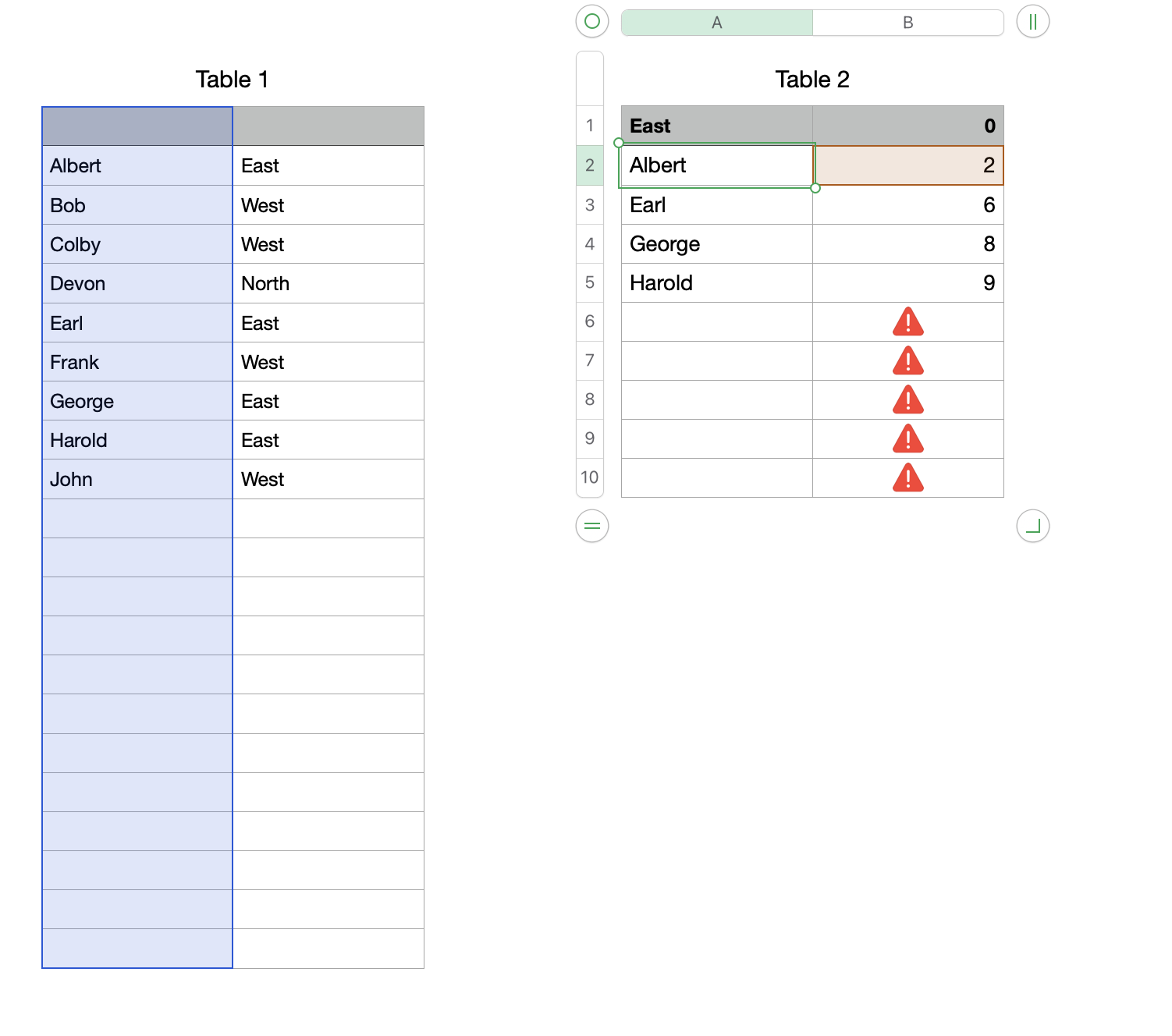Select column B header tab
This screenshot has width=1172, height=1036.
(907, 23)
